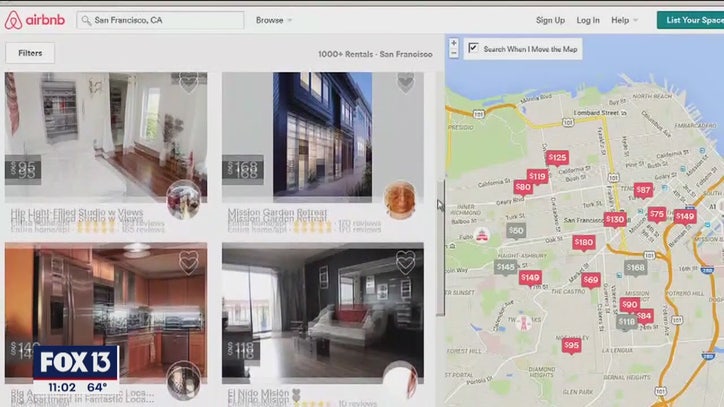View host avatar on the kitchen apartment listing
724x407 pixels.
tap(184, 381)
